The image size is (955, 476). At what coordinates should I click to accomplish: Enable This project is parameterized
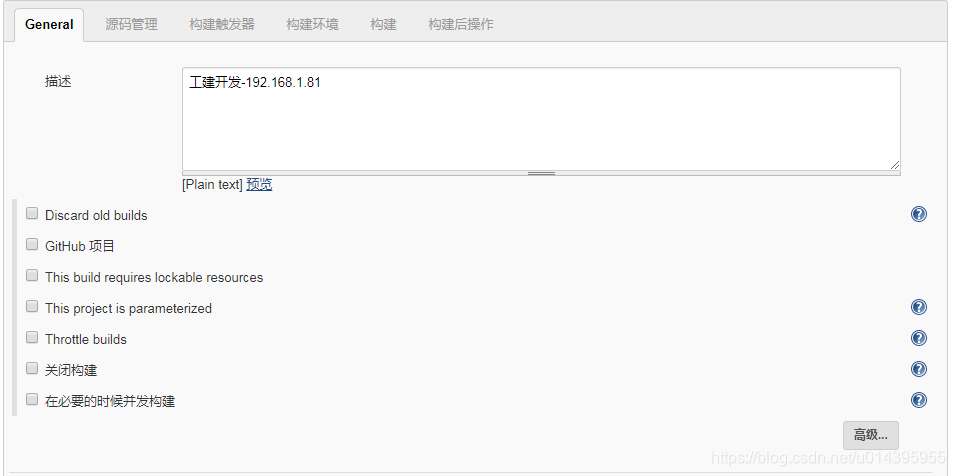32,307
